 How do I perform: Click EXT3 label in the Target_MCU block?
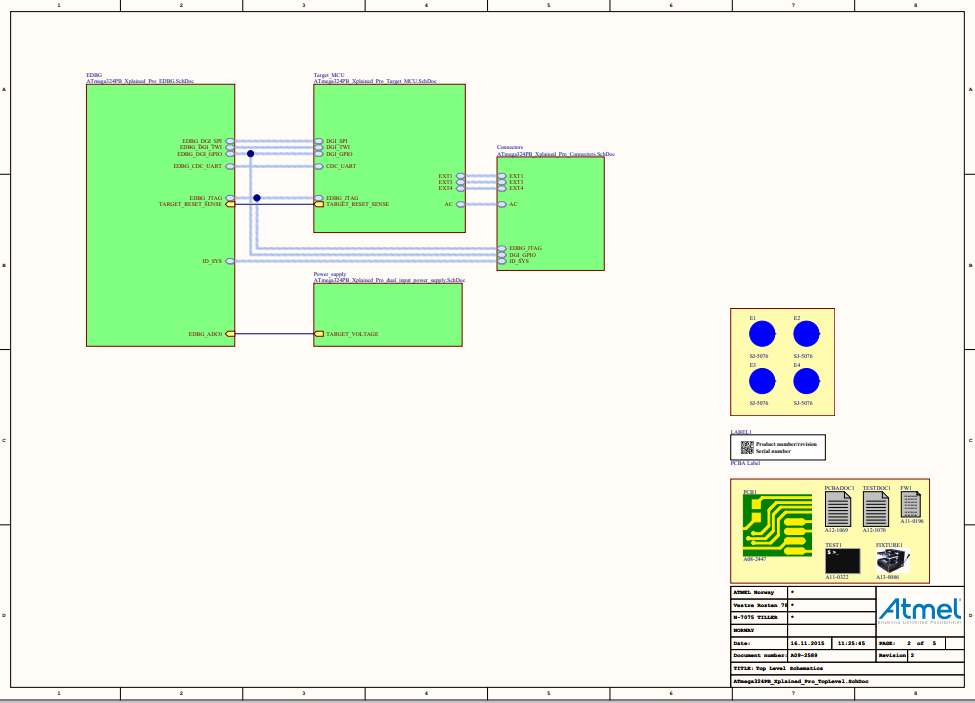point(445,182)
